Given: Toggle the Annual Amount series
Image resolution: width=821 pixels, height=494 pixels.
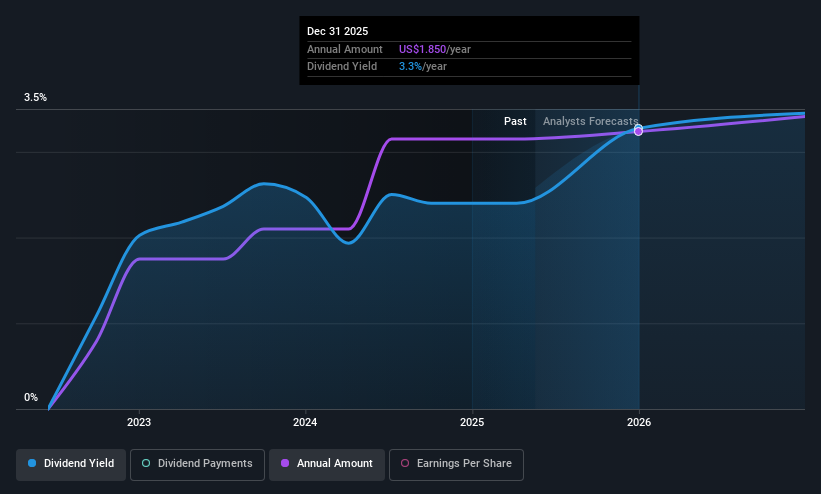Looking at the screenshot, I should 327,464.
